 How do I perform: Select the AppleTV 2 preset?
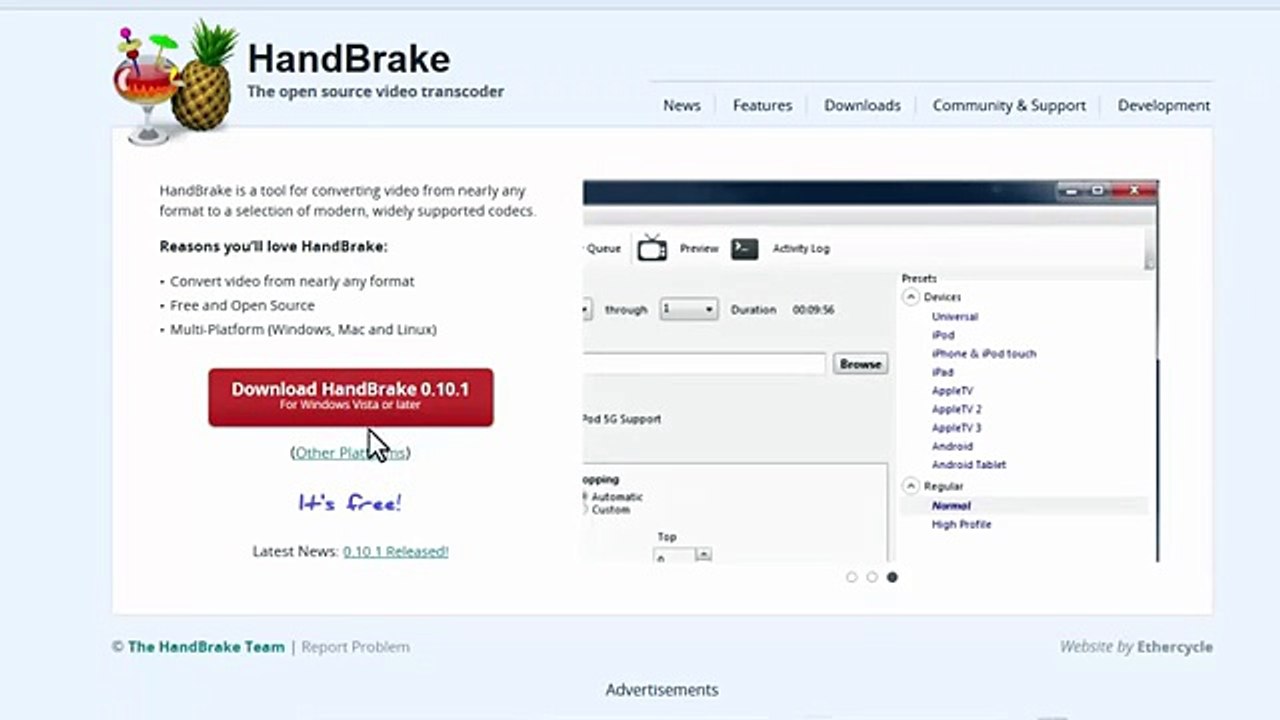957,409
